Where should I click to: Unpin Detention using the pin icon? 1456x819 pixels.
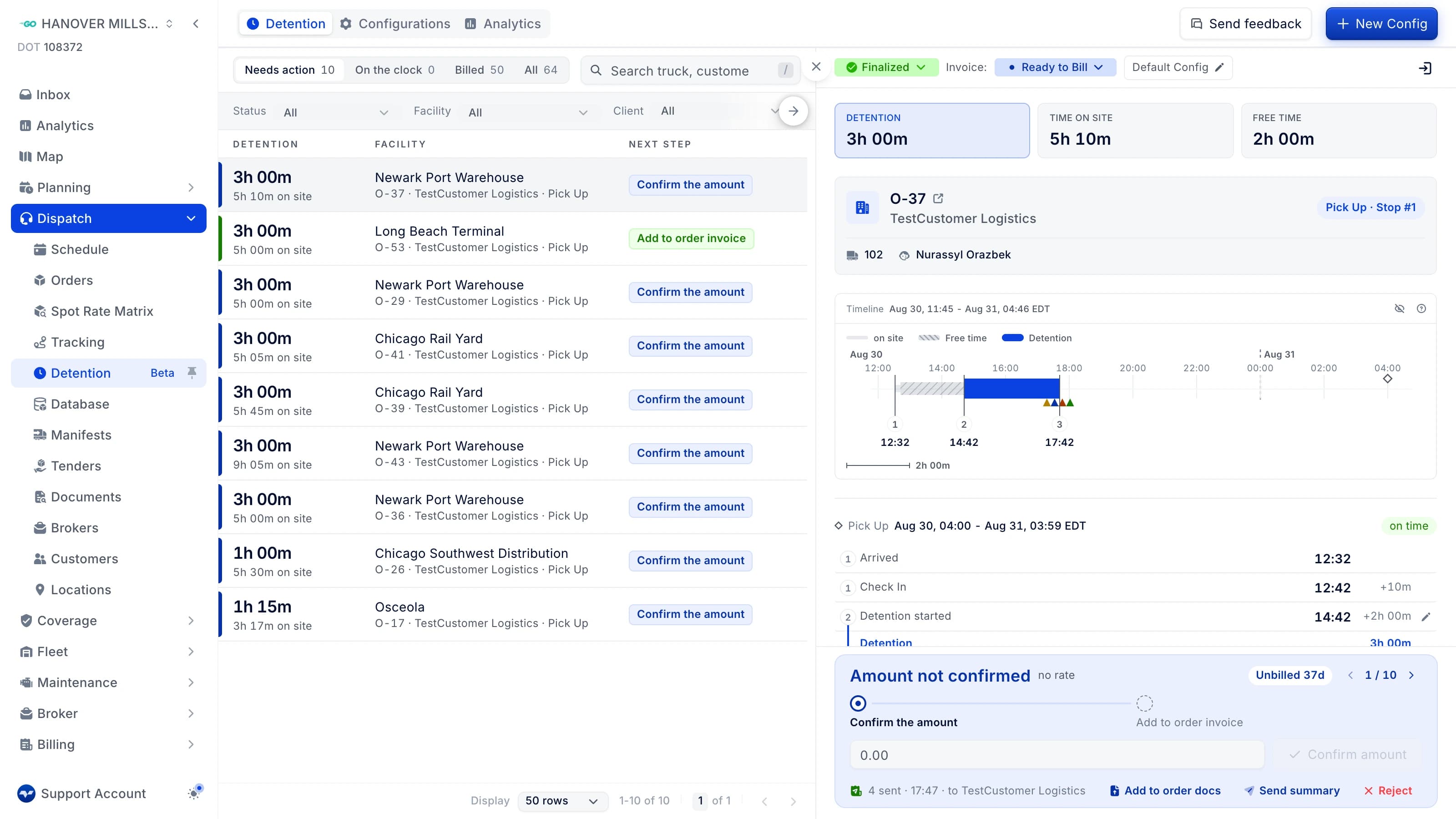pos(192,373)
